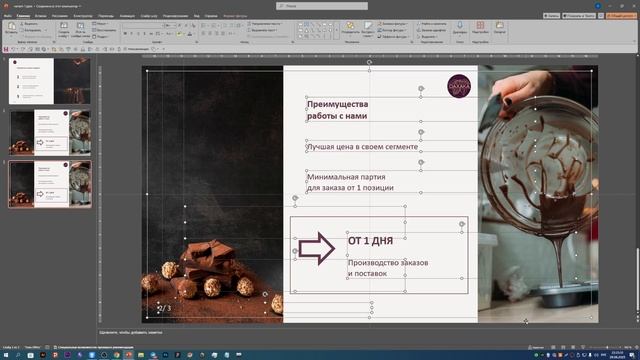Click the reuse slides icon

(x=80, y=25)
